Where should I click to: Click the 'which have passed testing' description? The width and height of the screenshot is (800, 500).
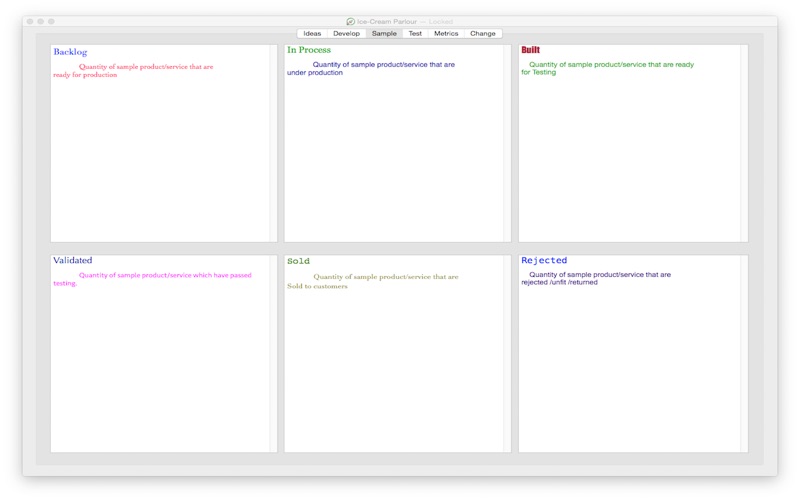(x=153, y=279)
